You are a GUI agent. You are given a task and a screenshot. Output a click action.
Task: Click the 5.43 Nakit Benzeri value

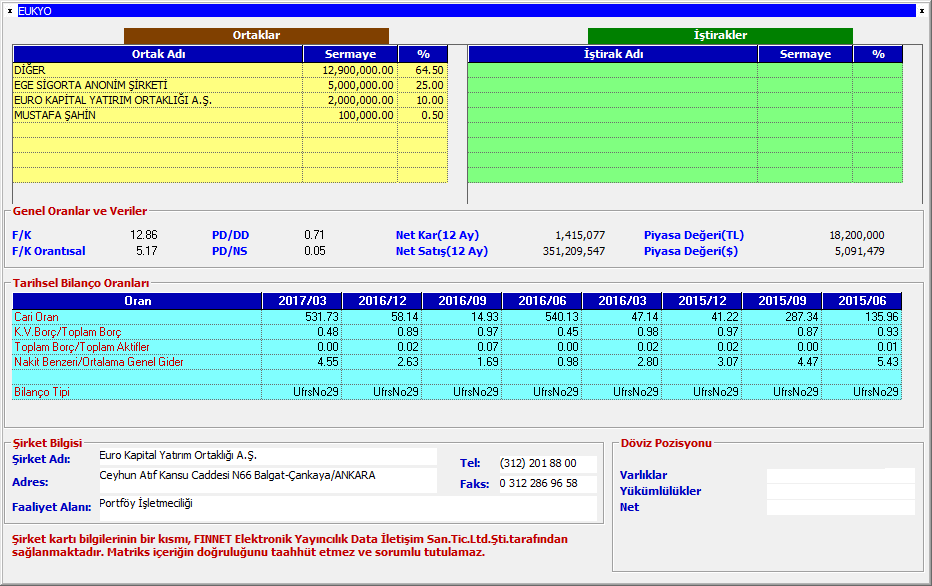point(887,361)
